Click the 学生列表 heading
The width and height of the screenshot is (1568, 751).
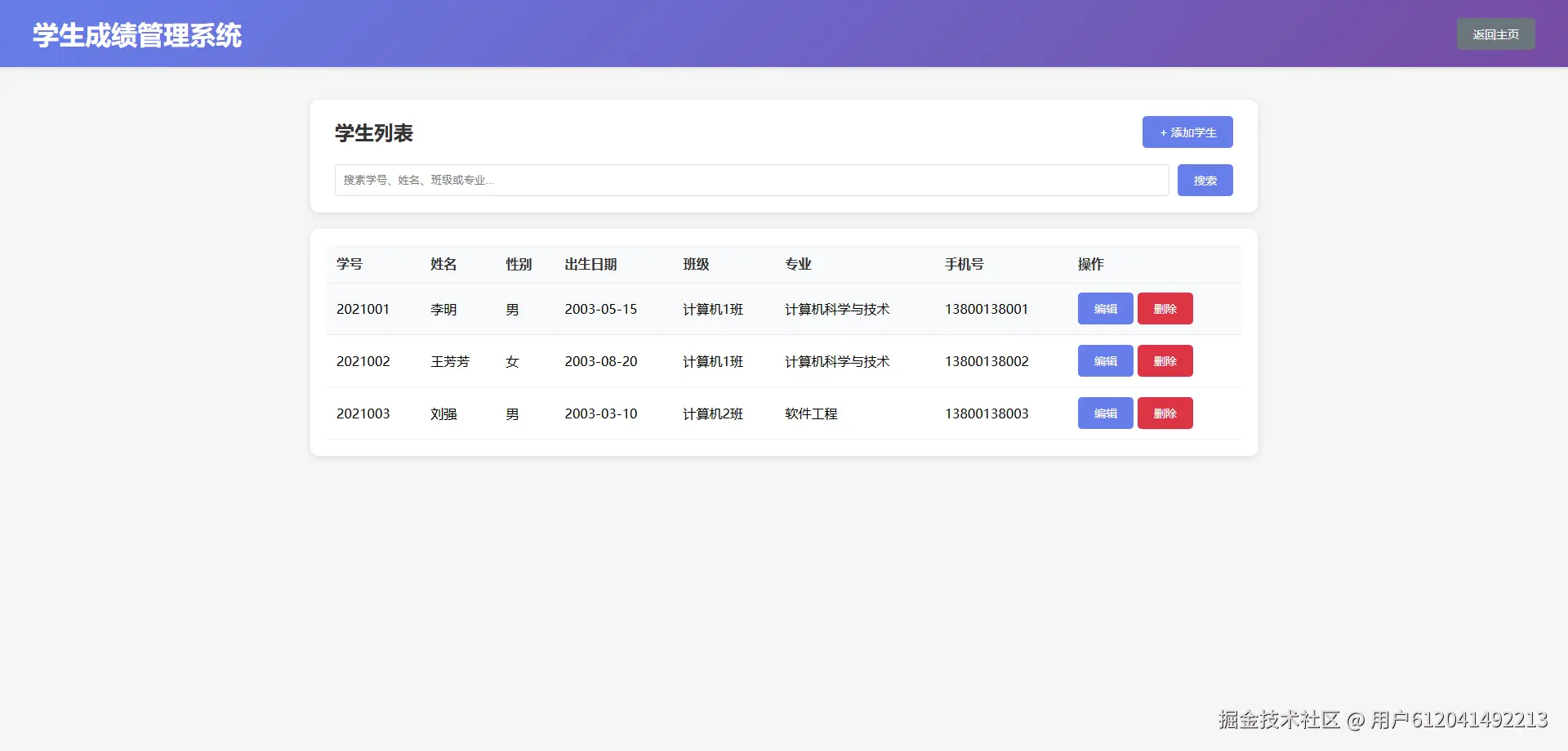click(x=374, y=133)
